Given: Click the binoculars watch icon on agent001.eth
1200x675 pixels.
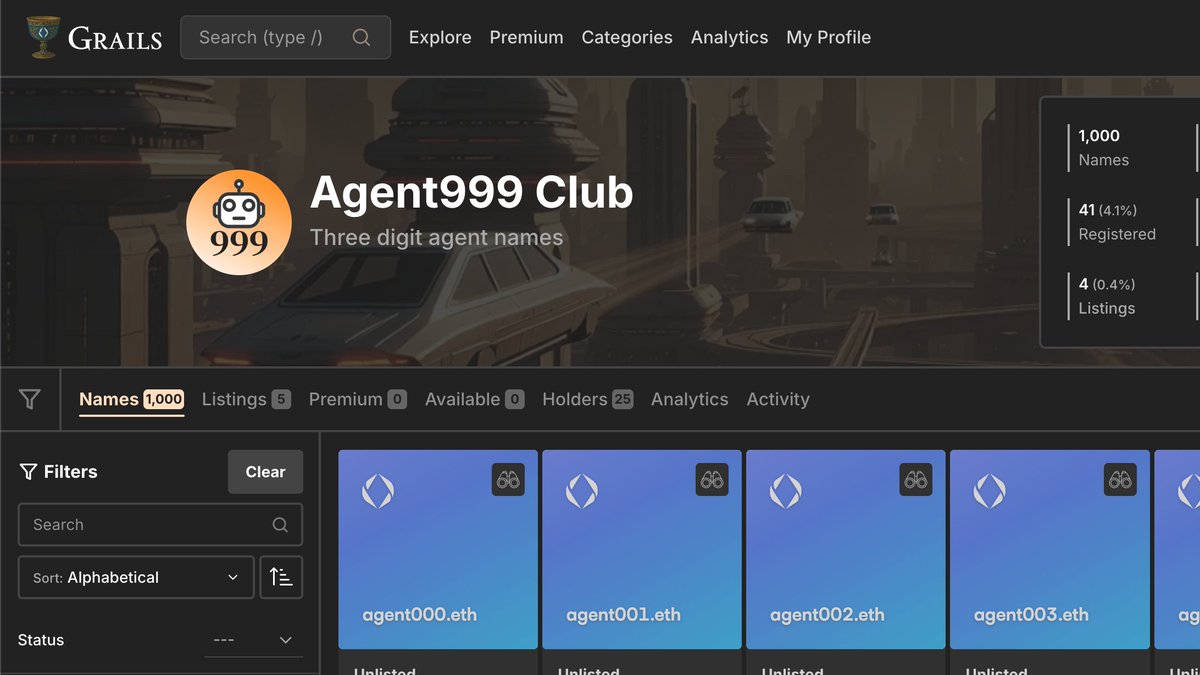Looking at the screenshot, I should click(712, 480).
